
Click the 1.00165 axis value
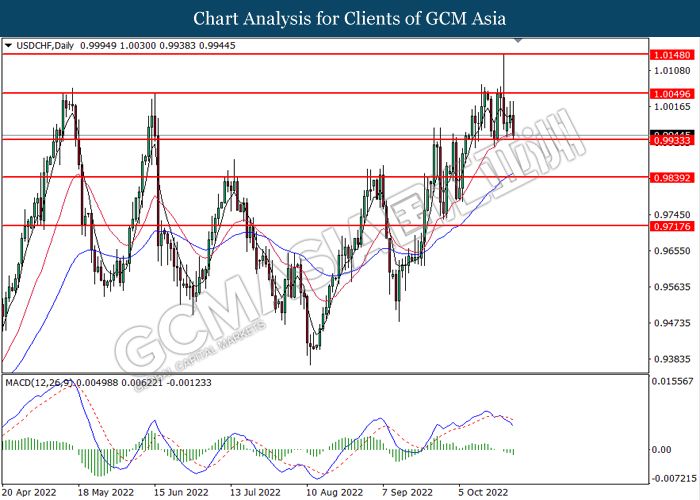tap(672, 107)
